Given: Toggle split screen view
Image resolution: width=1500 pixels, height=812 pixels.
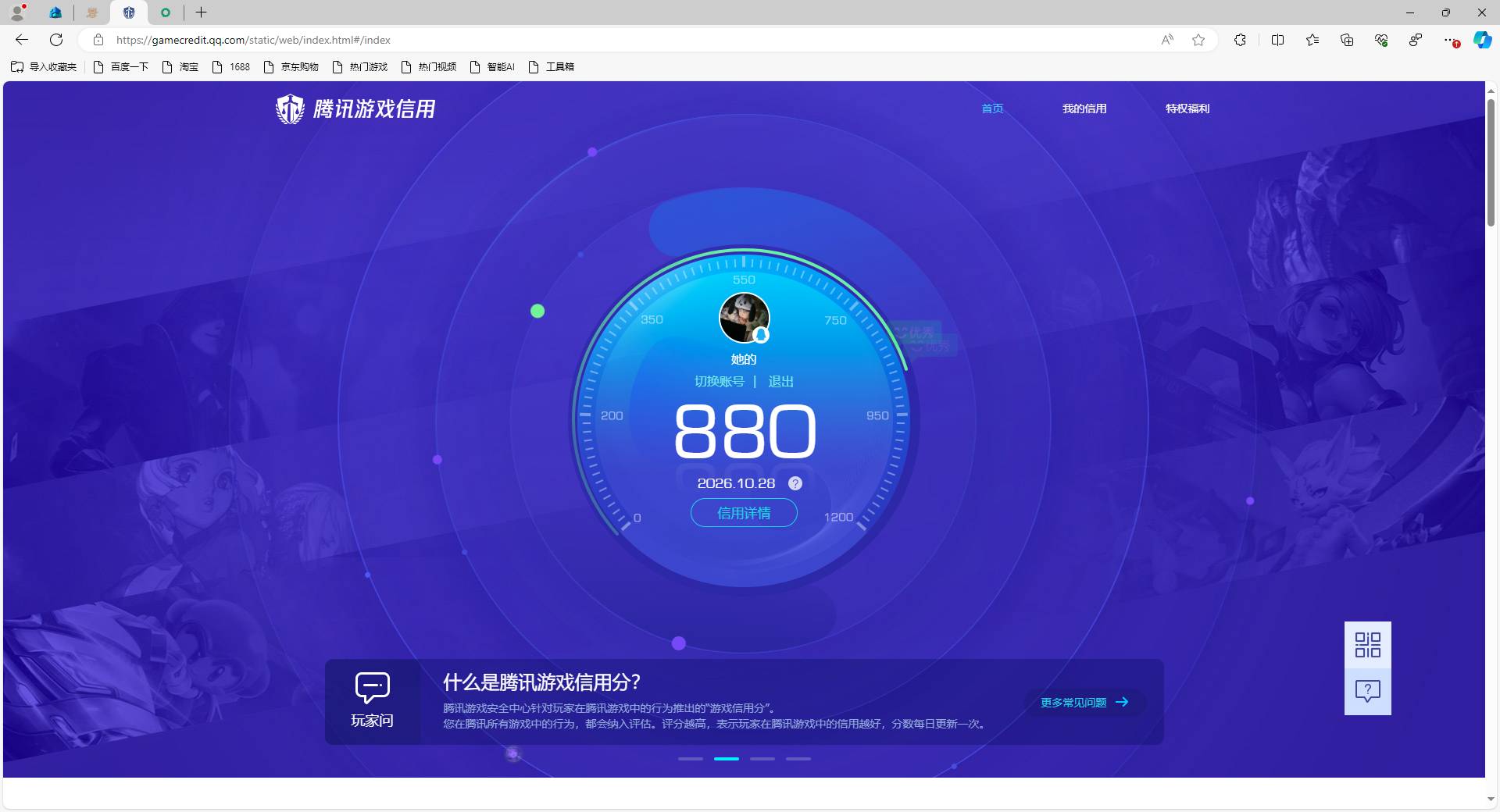Looking at the screenshot, I should pyautogui.click(x=1278, y=40).
